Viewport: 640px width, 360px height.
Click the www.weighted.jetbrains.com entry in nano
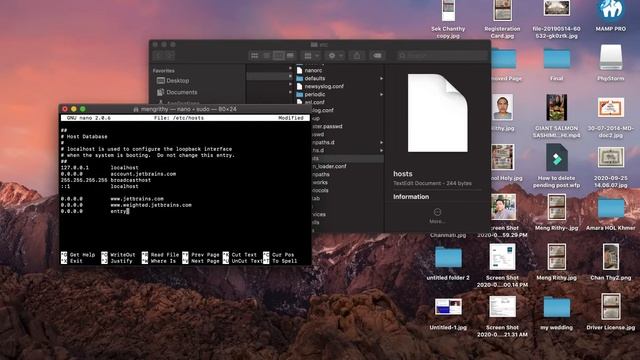tap(151, 205)
